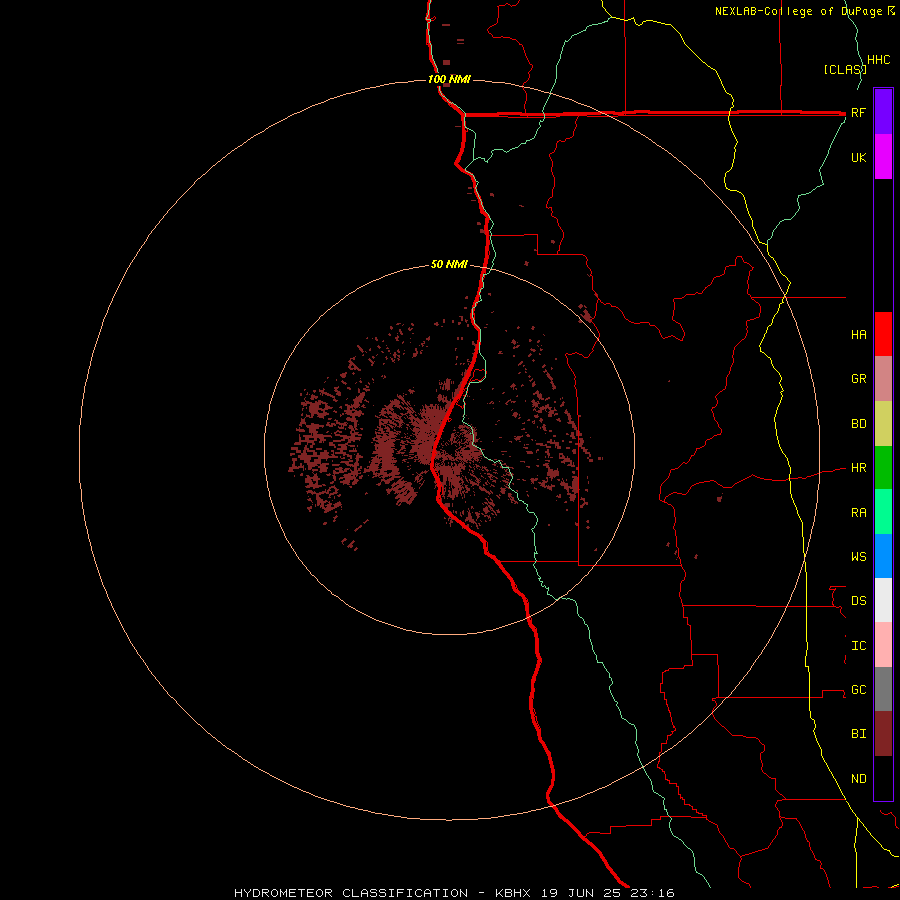This screenshot has height=900, width=900.
Task: Click the BI legend label
Action: click(x=858, y=734)
